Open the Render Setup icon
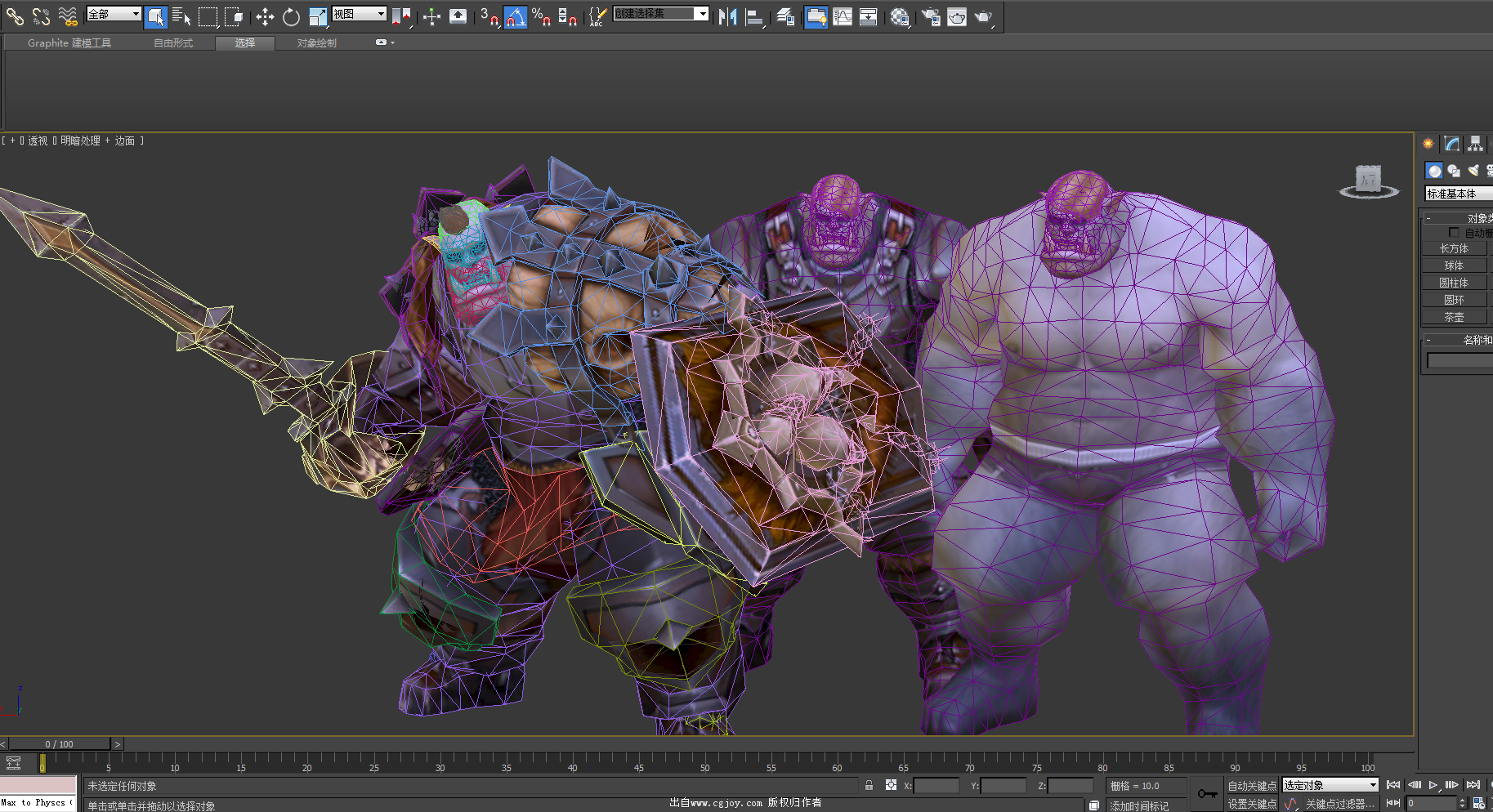This screenshot has width=1493, height=812. point(930,16)
